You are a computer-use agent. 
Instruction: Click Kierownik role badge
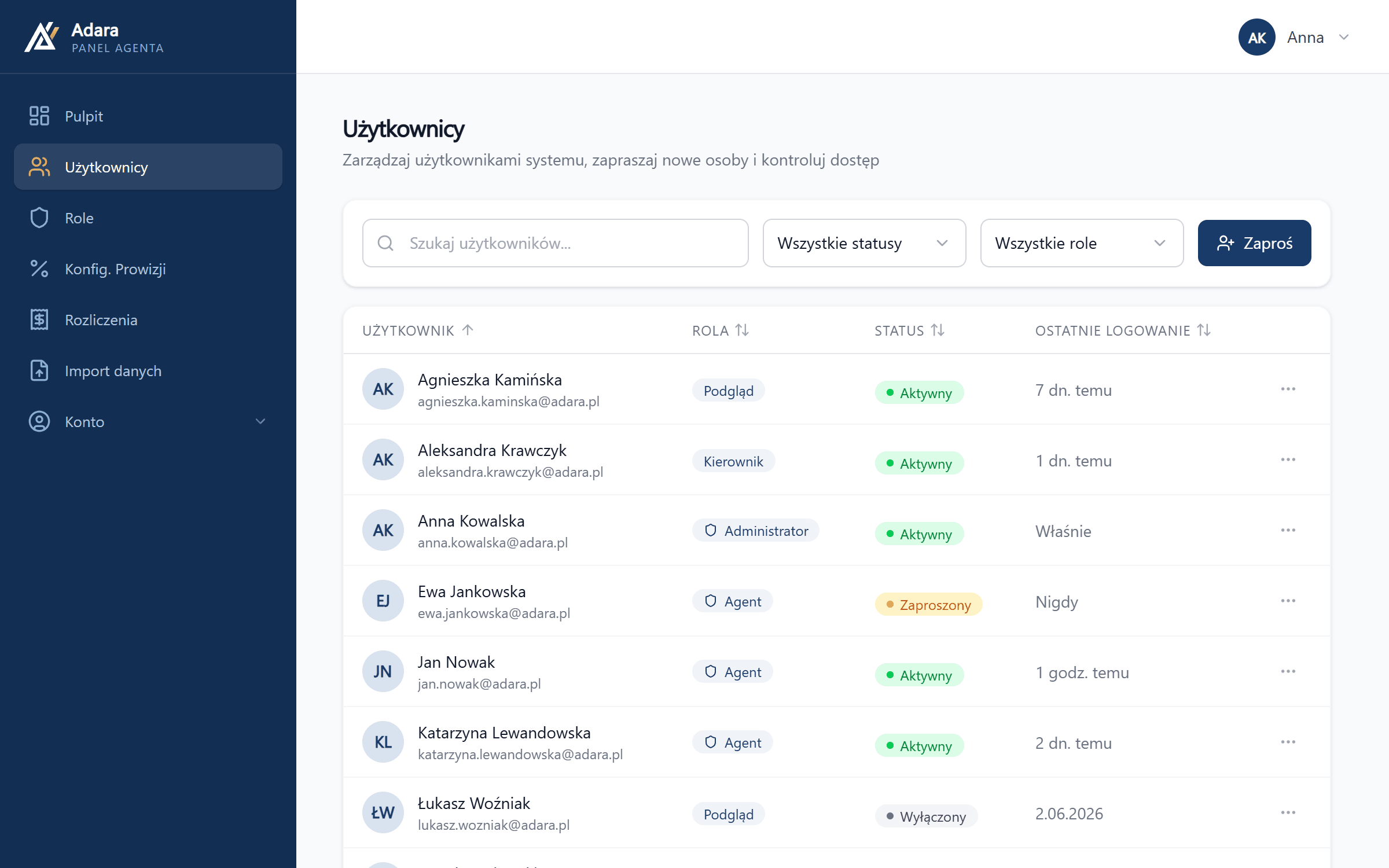pos(733,461)
